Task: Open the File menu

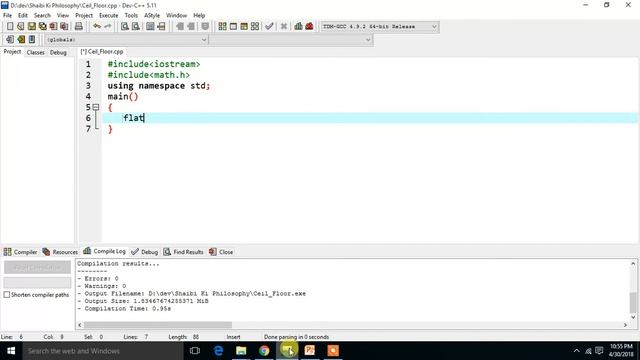Action: point(7,16)
